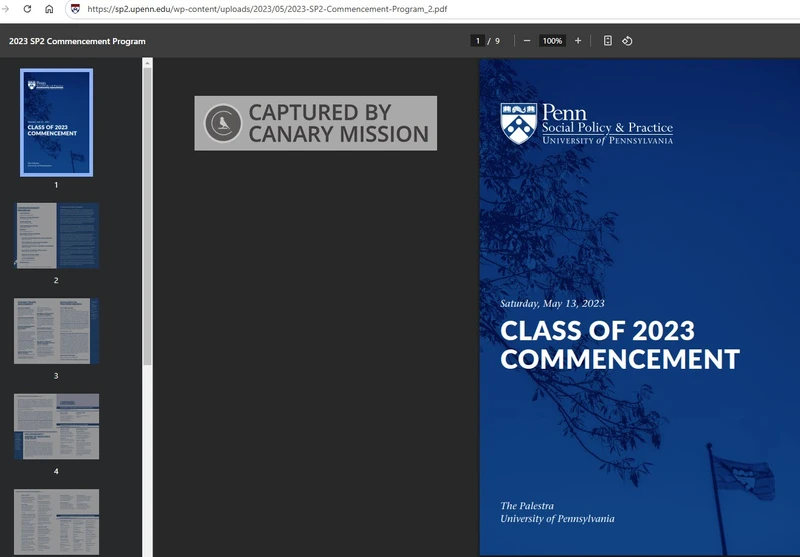Jump to page 2 thumbnail
This screenshot has height=557, width=800.
56,236
